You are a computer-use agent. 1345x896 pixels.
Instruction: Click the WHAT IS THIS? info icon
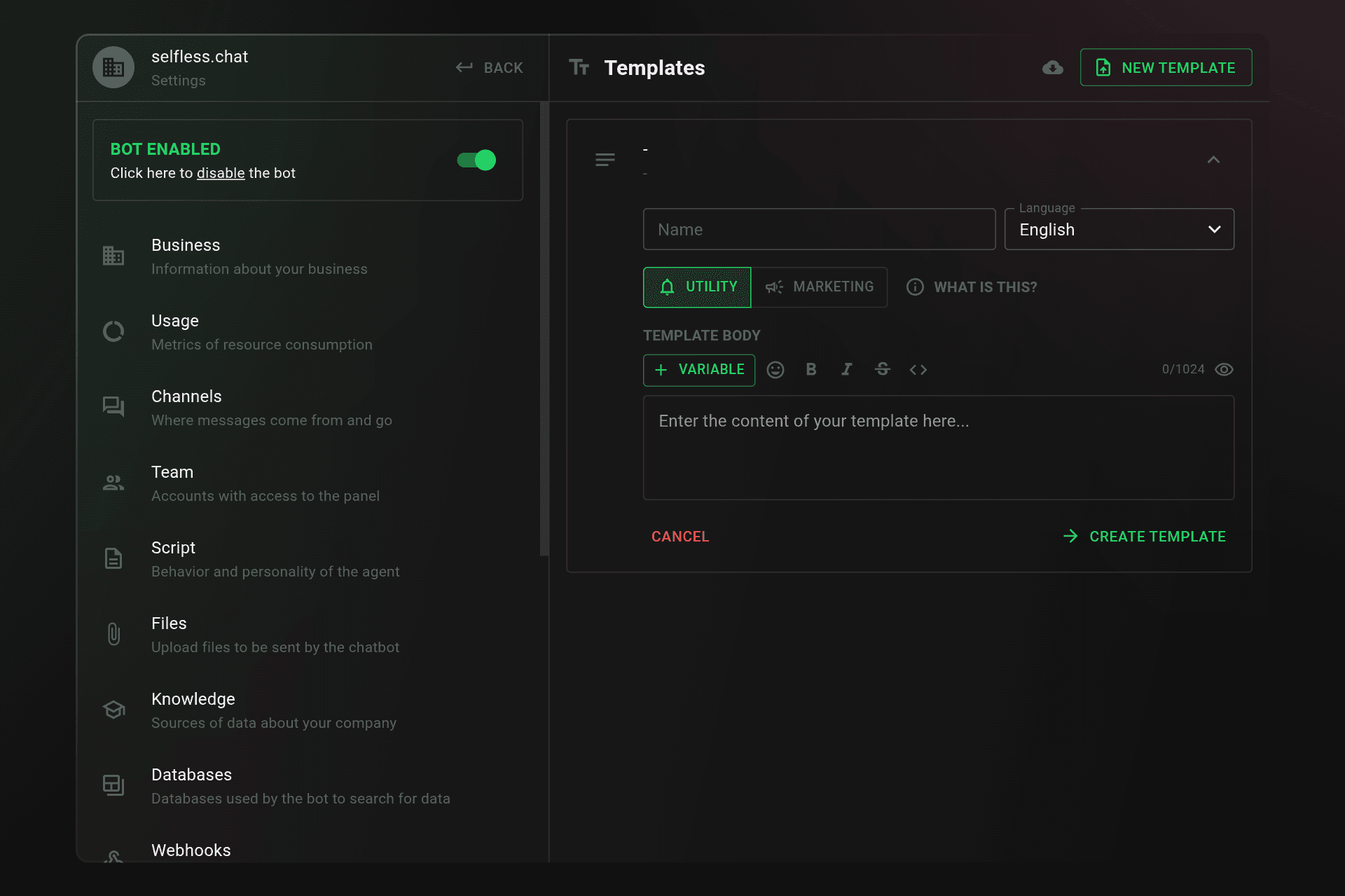(x=915, y=287)
